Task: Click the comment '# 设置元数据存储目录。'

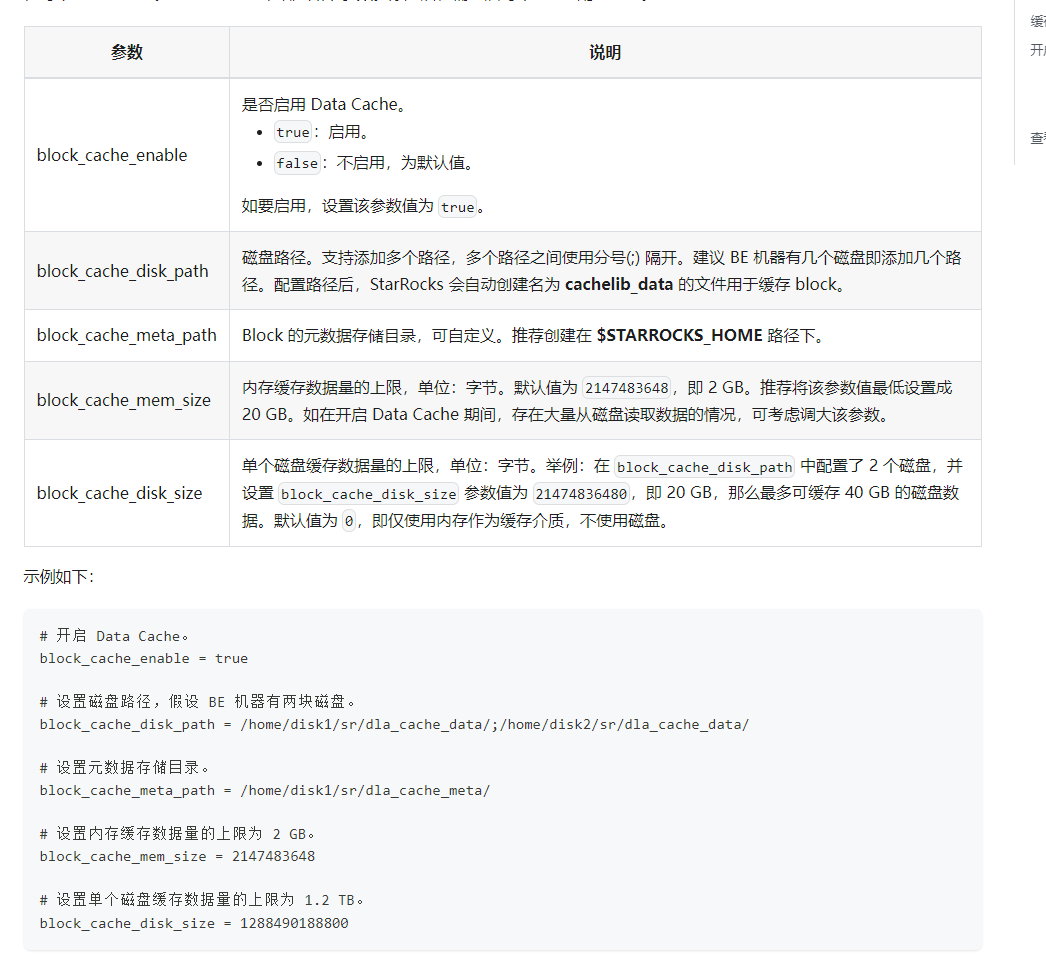Action: (x=124, y=768)
